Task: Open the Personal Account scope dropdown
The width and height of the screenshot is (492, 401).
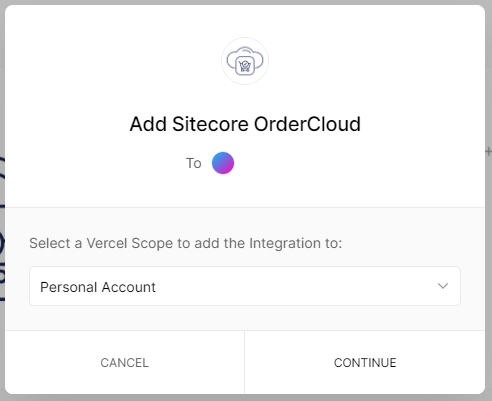Action: point(245,286)
